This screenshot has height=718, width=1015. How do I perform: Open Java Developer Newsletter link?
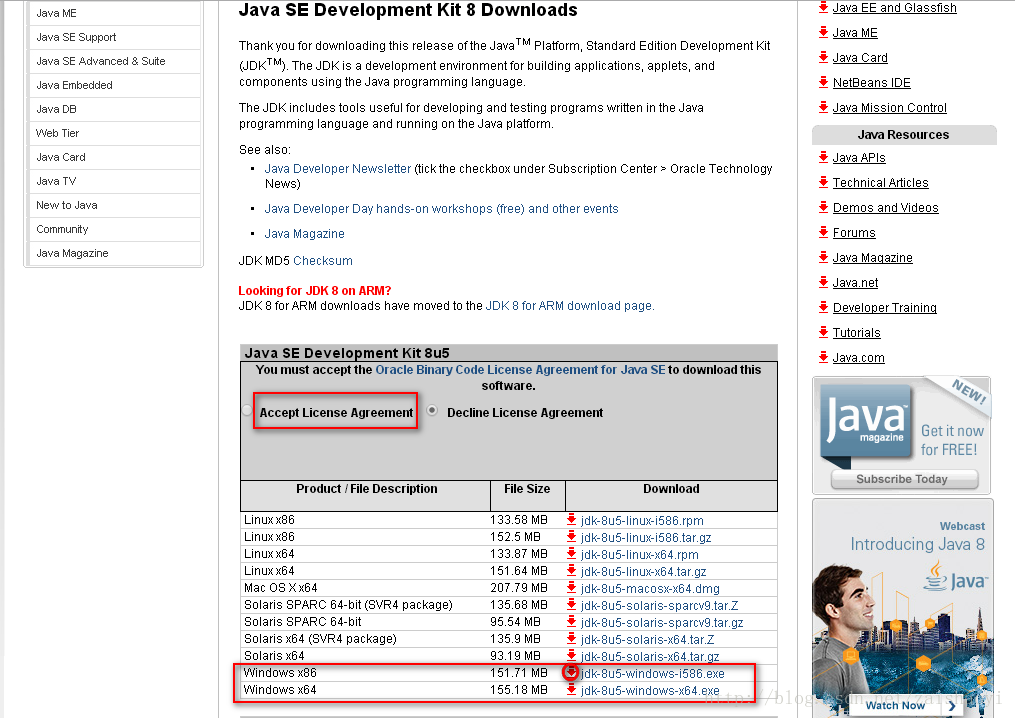pyautogui.click(x=337, y=169)
